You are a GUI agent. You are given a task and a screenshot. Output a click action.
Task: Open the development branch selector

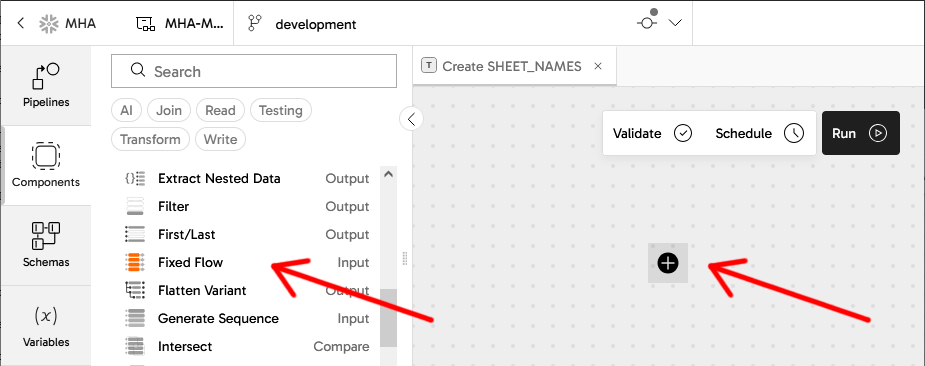point(316,24)
